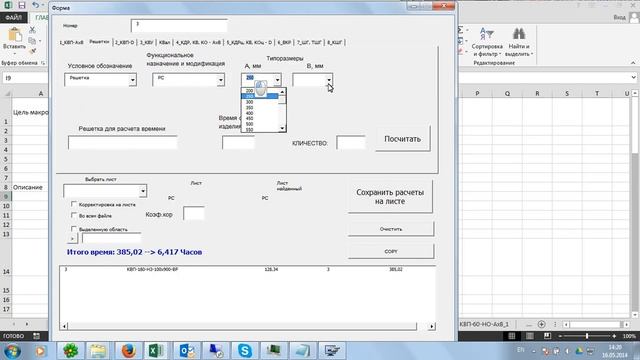
Task: Click zoom in plus on Excel status bar
Action: (x=614, y=336)
